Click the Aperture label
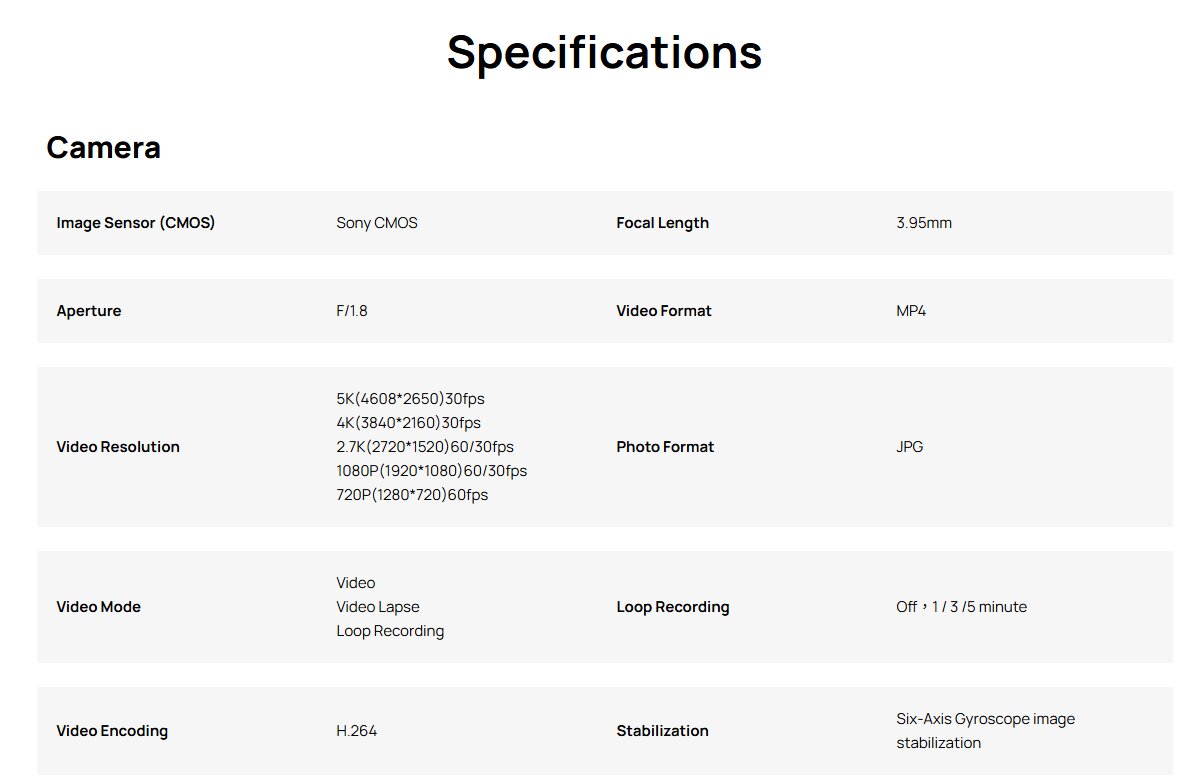Image resolution: width=1185 pixels, height=783 pixels. tap(89, 311)
